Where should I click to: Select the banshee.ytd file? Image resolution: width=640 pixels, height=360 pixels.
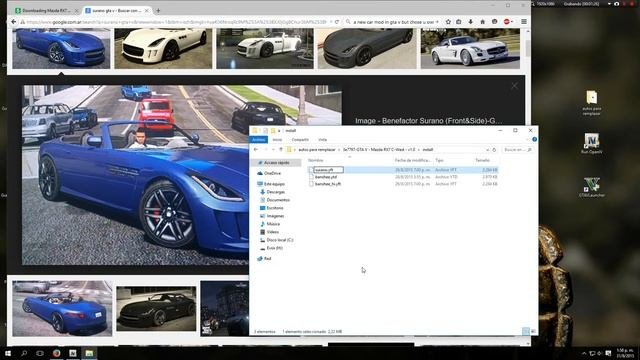pos(326,177)
